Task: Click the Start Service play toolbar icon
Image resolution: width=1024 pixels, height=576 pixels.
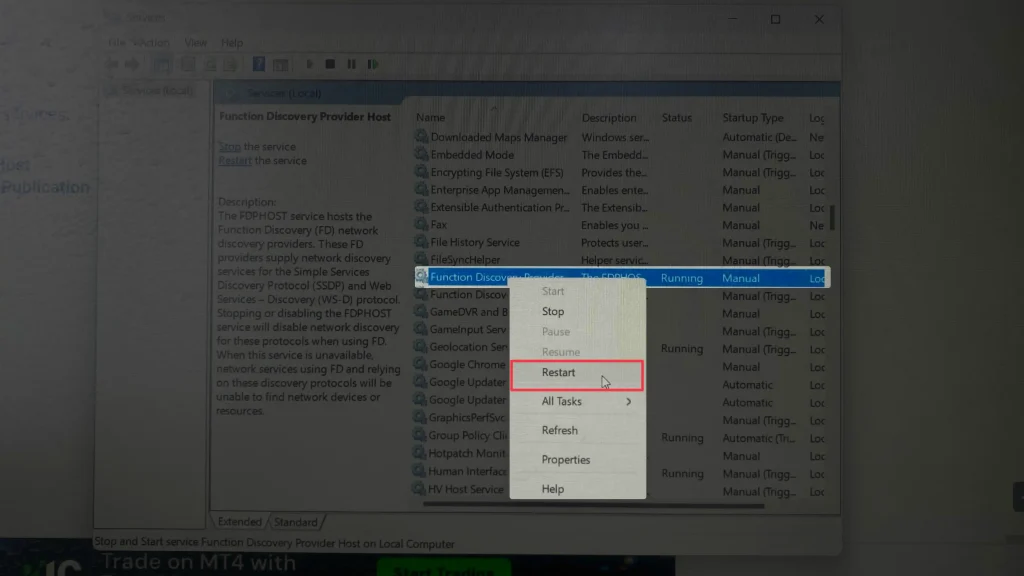Action: [310, 64]
